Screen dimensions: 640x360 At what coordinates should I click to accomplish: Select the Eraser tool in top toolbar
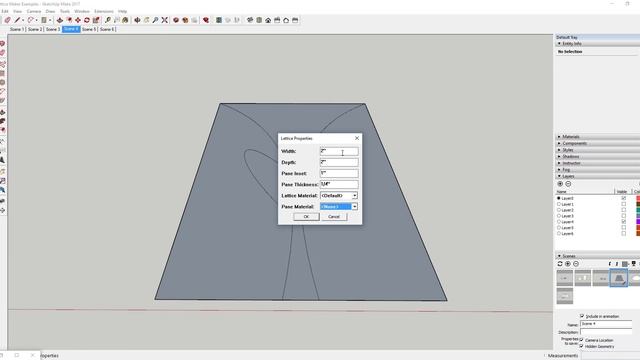(7, 20)
